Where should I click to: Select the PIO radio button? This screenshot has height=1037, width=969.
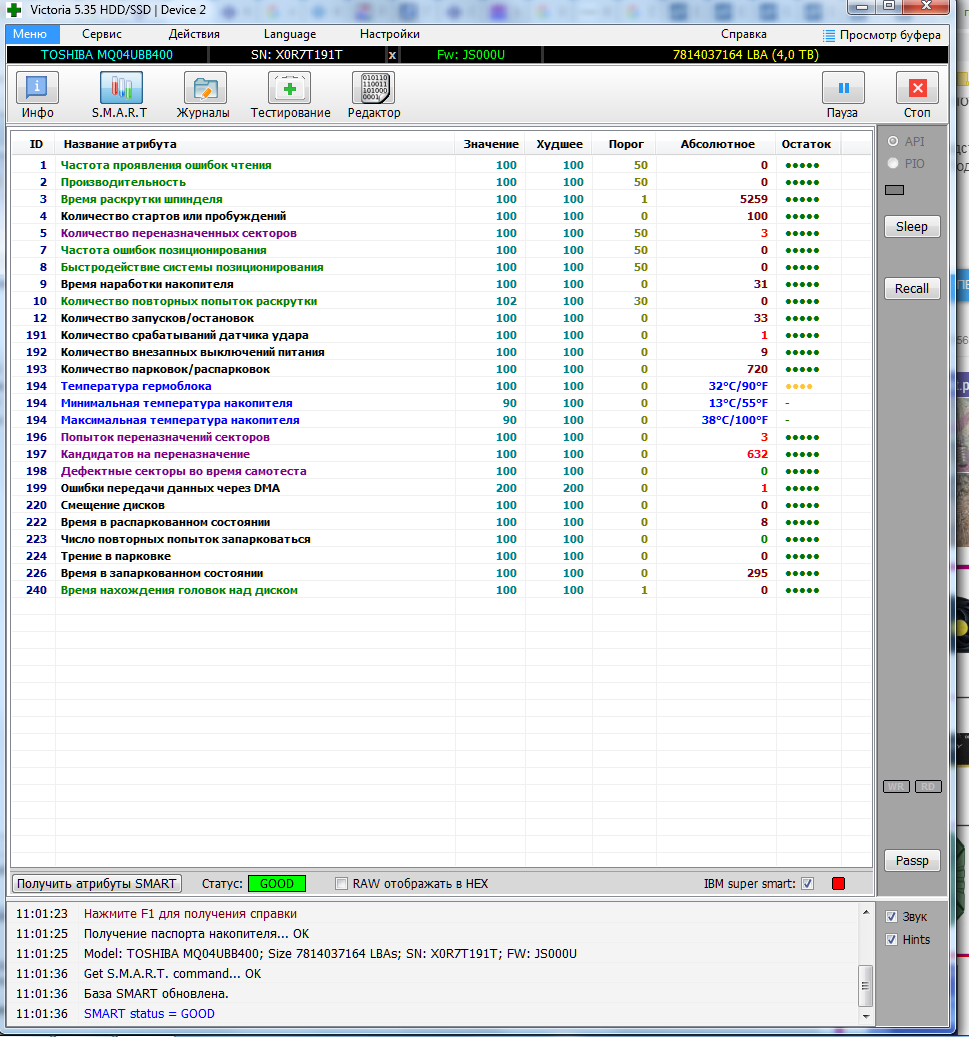point(893,163)
